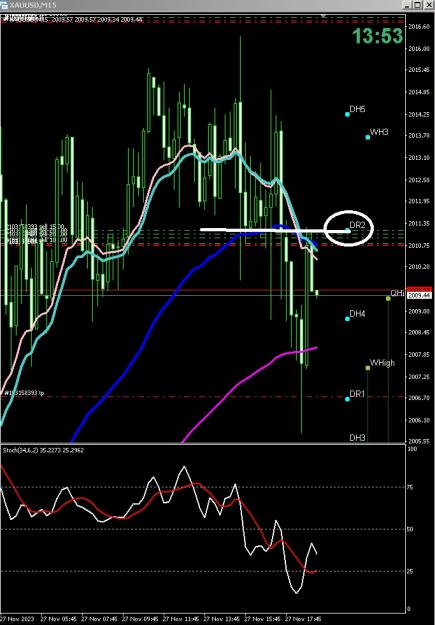Click the 27 Nov 05:45 time label

click(59, 619)
